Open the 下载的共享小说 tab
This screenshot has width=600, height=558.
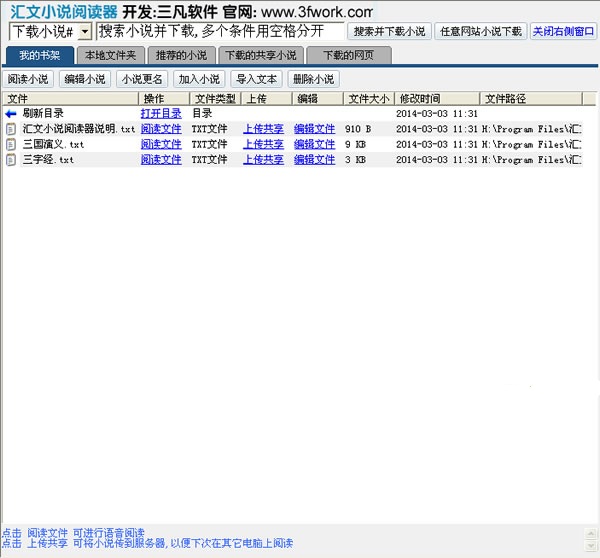261,55
